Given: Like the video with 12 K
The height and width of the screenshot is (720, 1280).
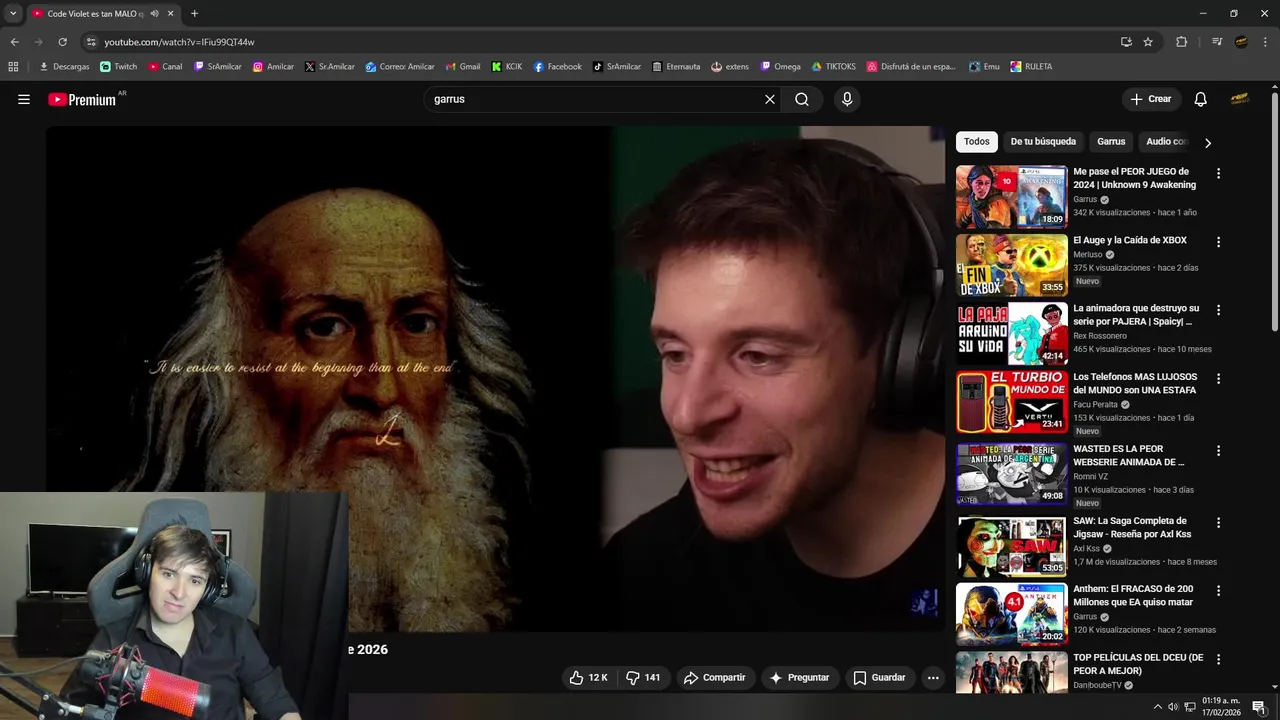Looking at the screenshot, I should point(588,677).
